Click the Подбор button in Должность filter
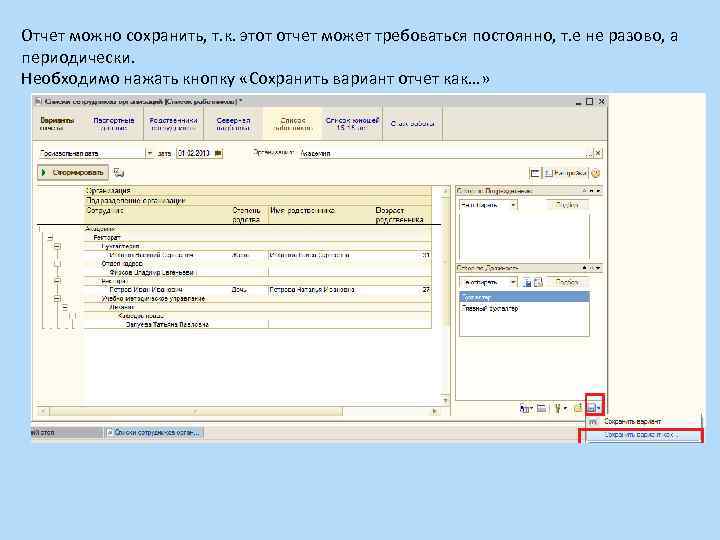Viewport: 720px width, 540px height. 568,282
